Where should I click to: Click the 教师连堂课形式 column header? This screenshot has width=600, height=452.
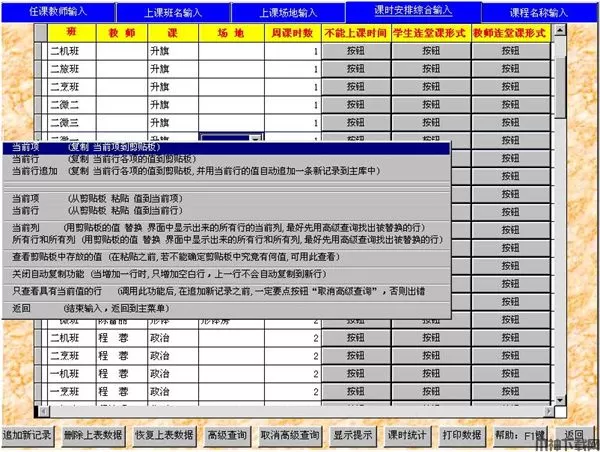pyautogui.click(x=511, y=33)
